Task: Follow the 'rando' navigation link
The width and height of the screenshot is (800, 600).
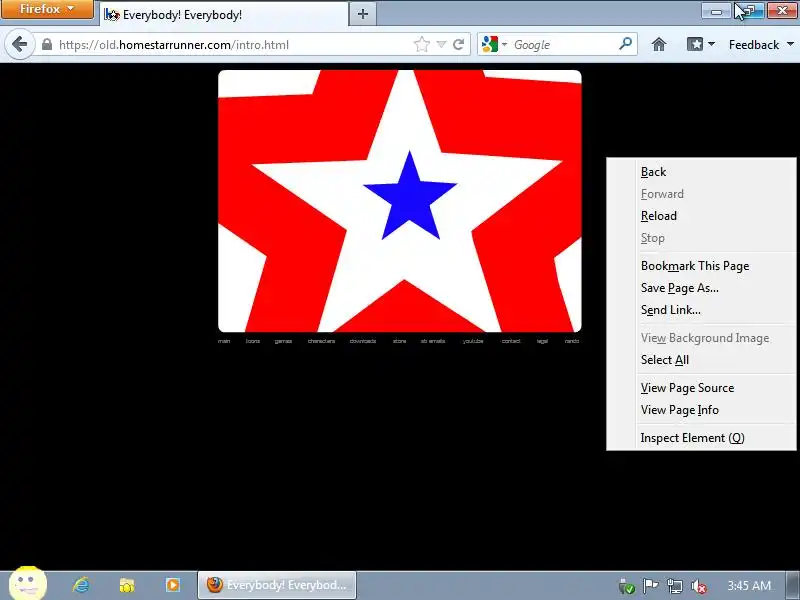Action: 572,341
